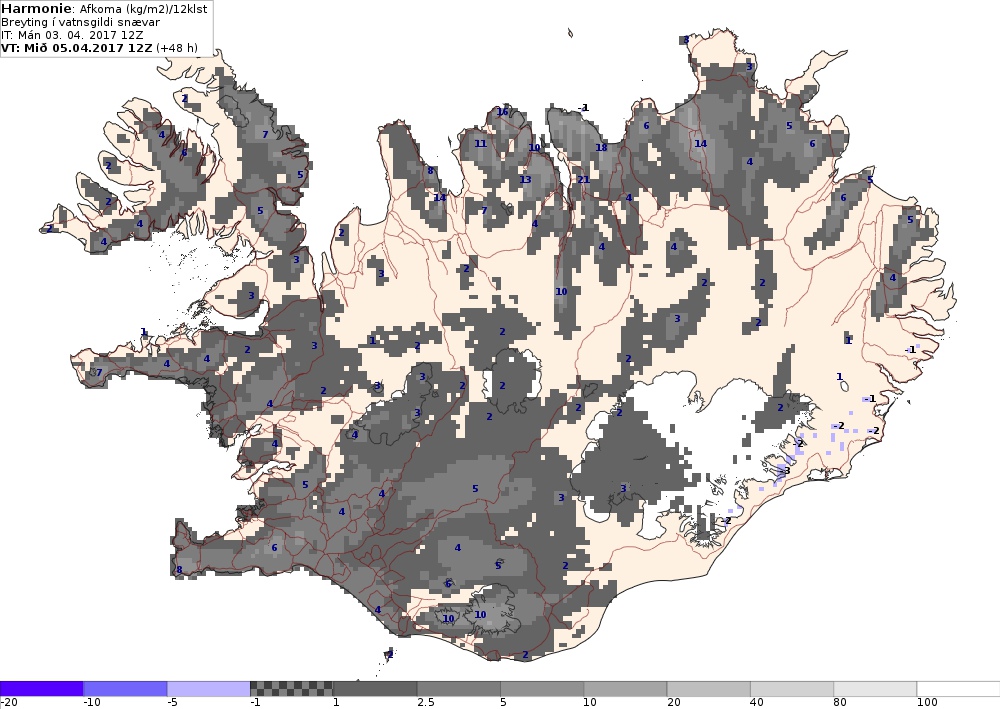
Task: Click the map value '-3' in the southeast
Action: [785, 471]
